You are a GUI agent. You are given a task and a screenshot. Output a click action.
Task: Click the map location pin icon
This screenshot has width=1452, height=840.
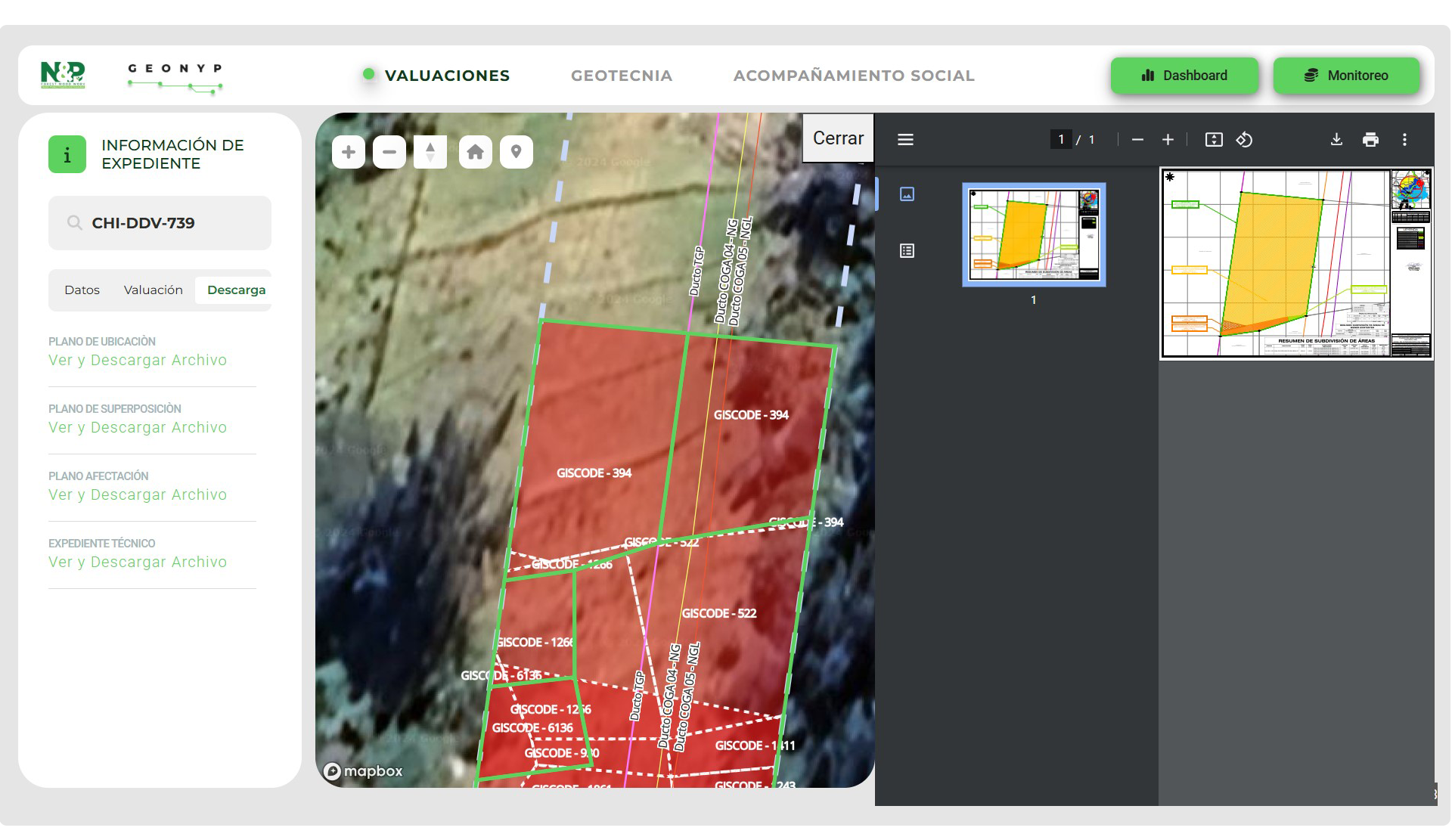(x=517, y=152)
